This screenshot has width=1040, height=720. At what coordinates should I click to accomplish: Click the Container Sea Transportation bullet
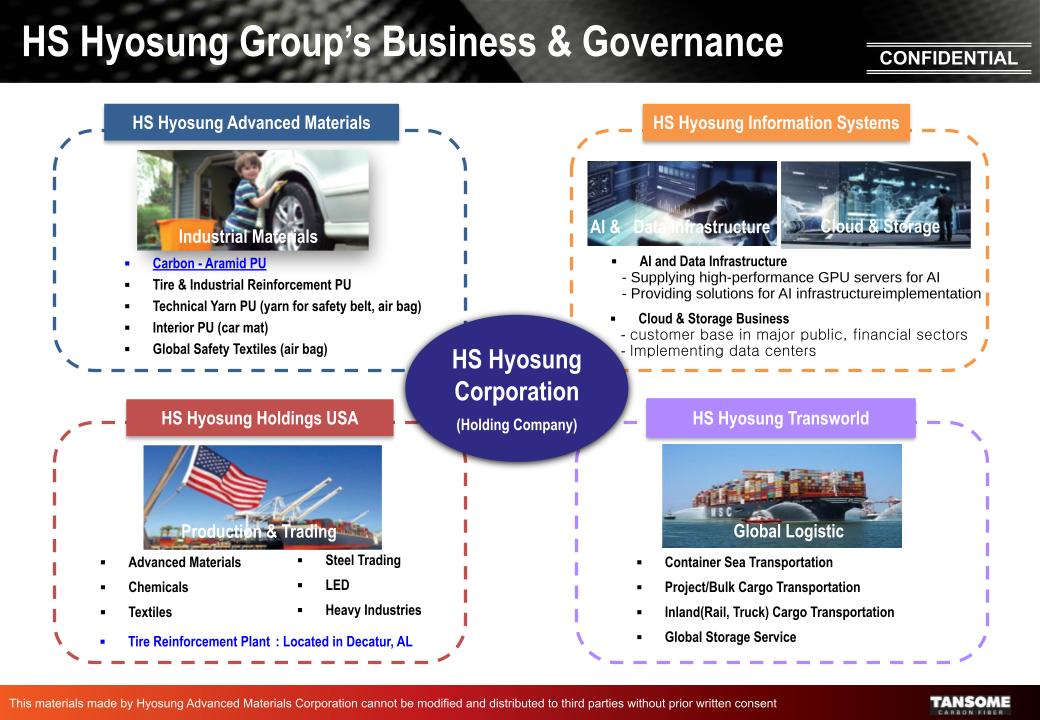[748, 562]
